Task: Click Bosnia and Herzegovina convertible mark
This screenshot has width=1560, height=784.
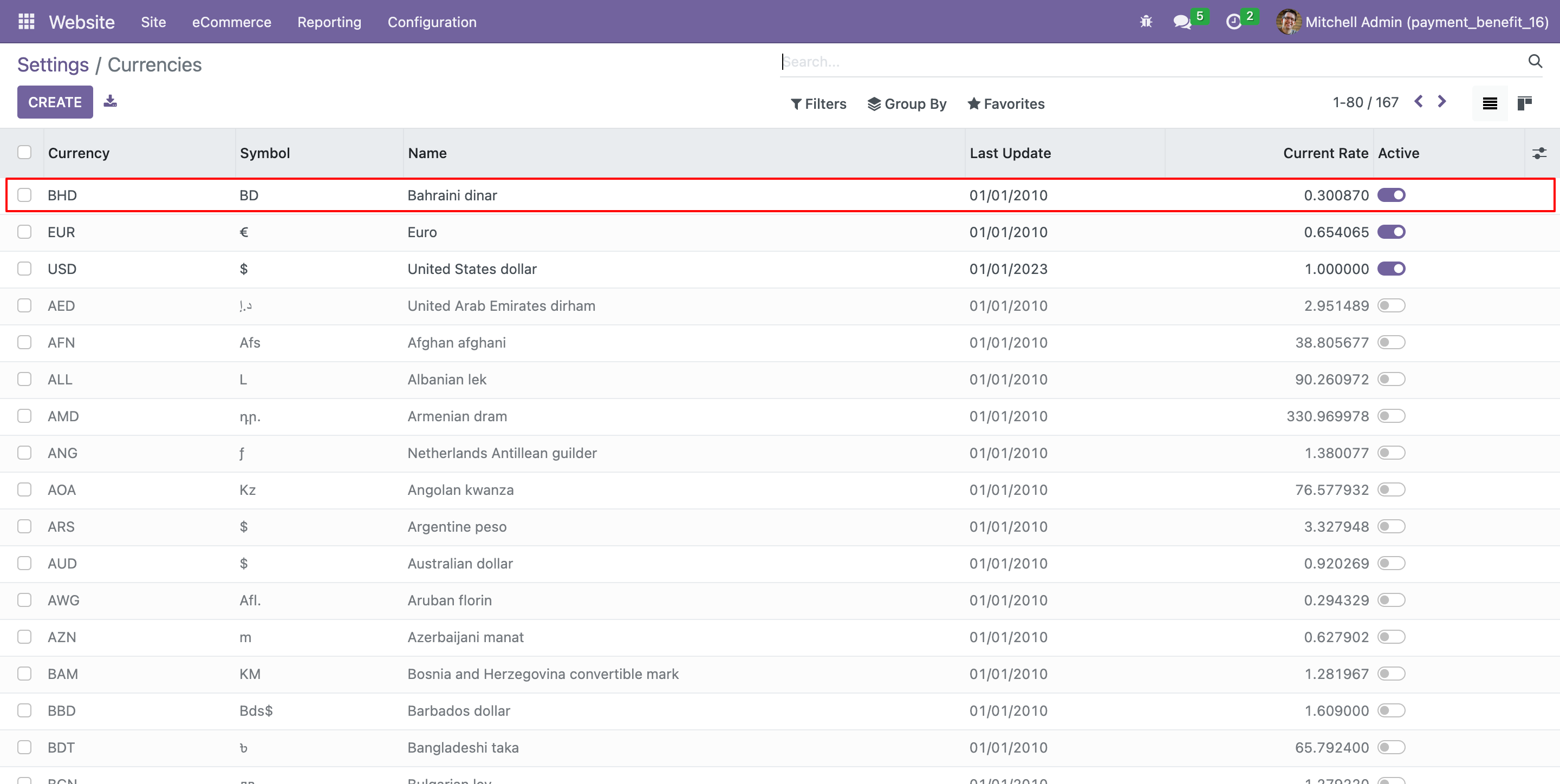Action: click(543, 675)
